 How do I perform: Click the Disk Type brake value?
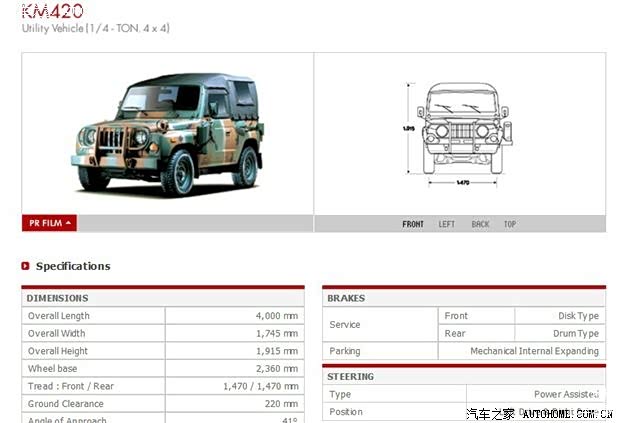[x=578, y=316]
